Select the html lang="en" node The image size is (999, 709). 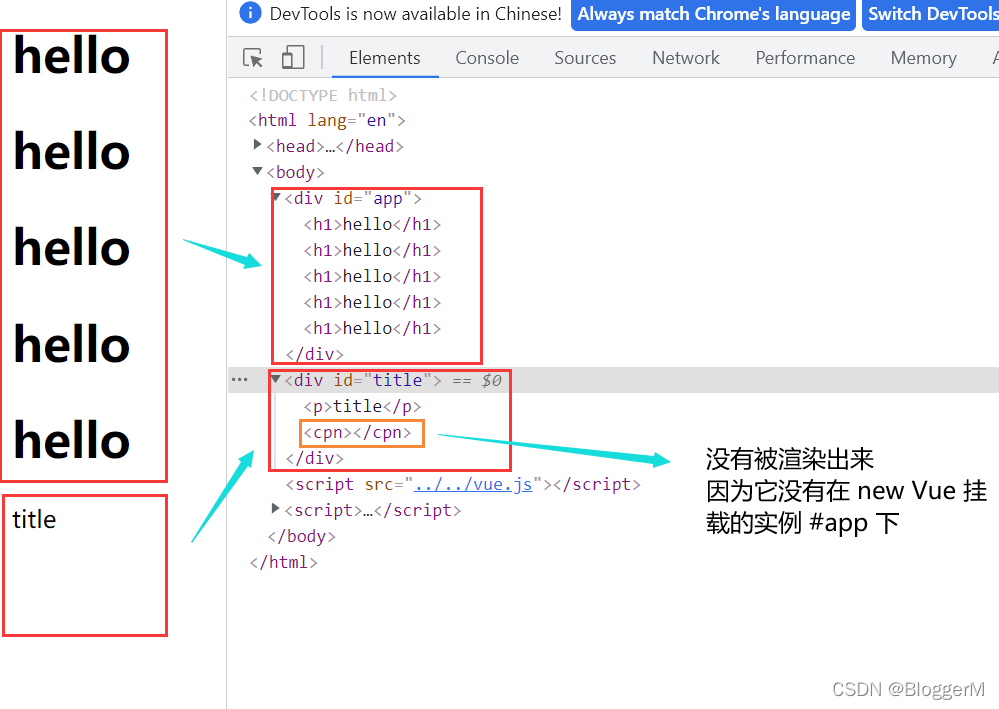(x=327, y=120)
